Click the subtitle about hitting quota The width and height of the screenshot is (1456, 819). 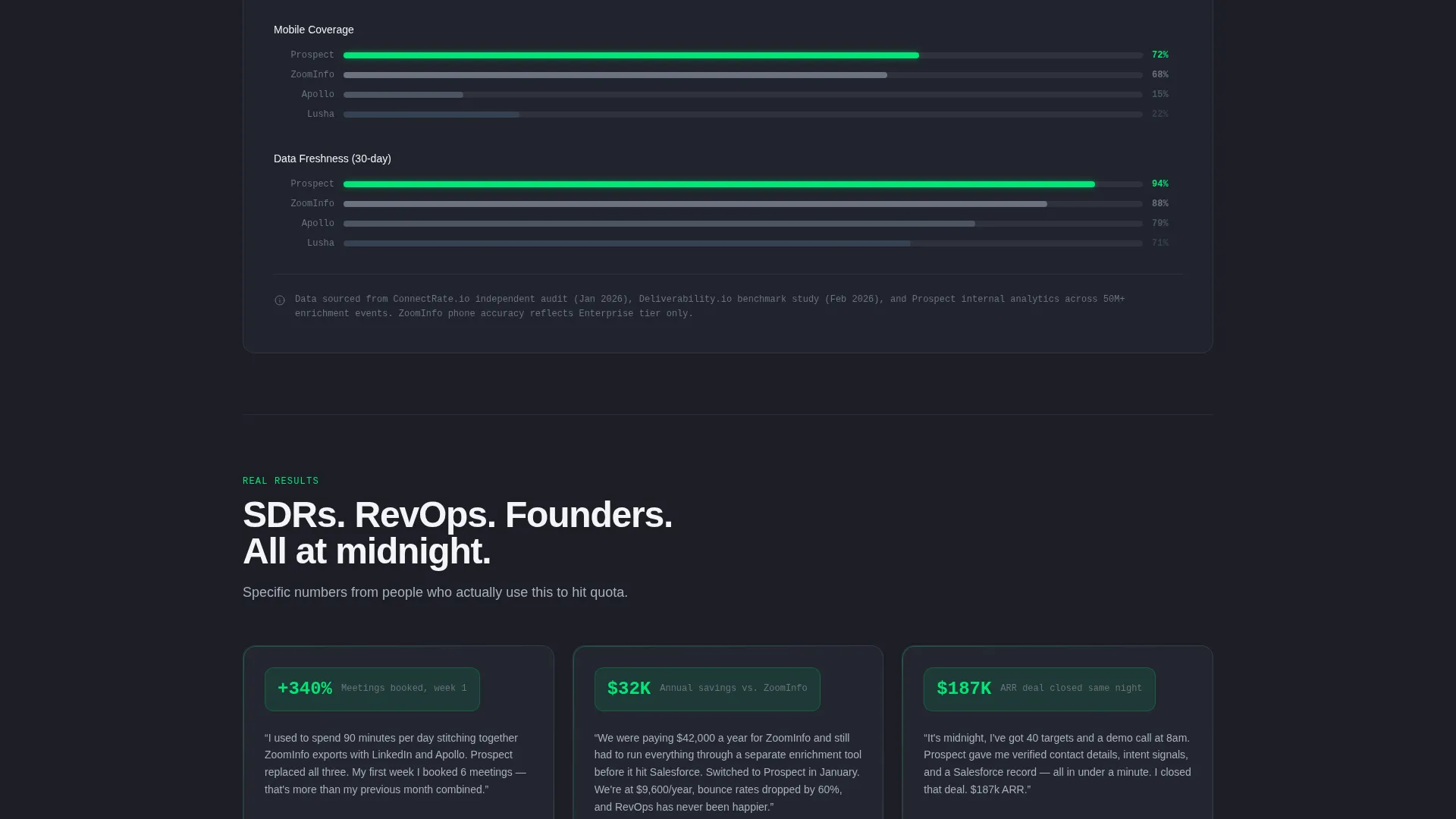click(x=435, y=592)
